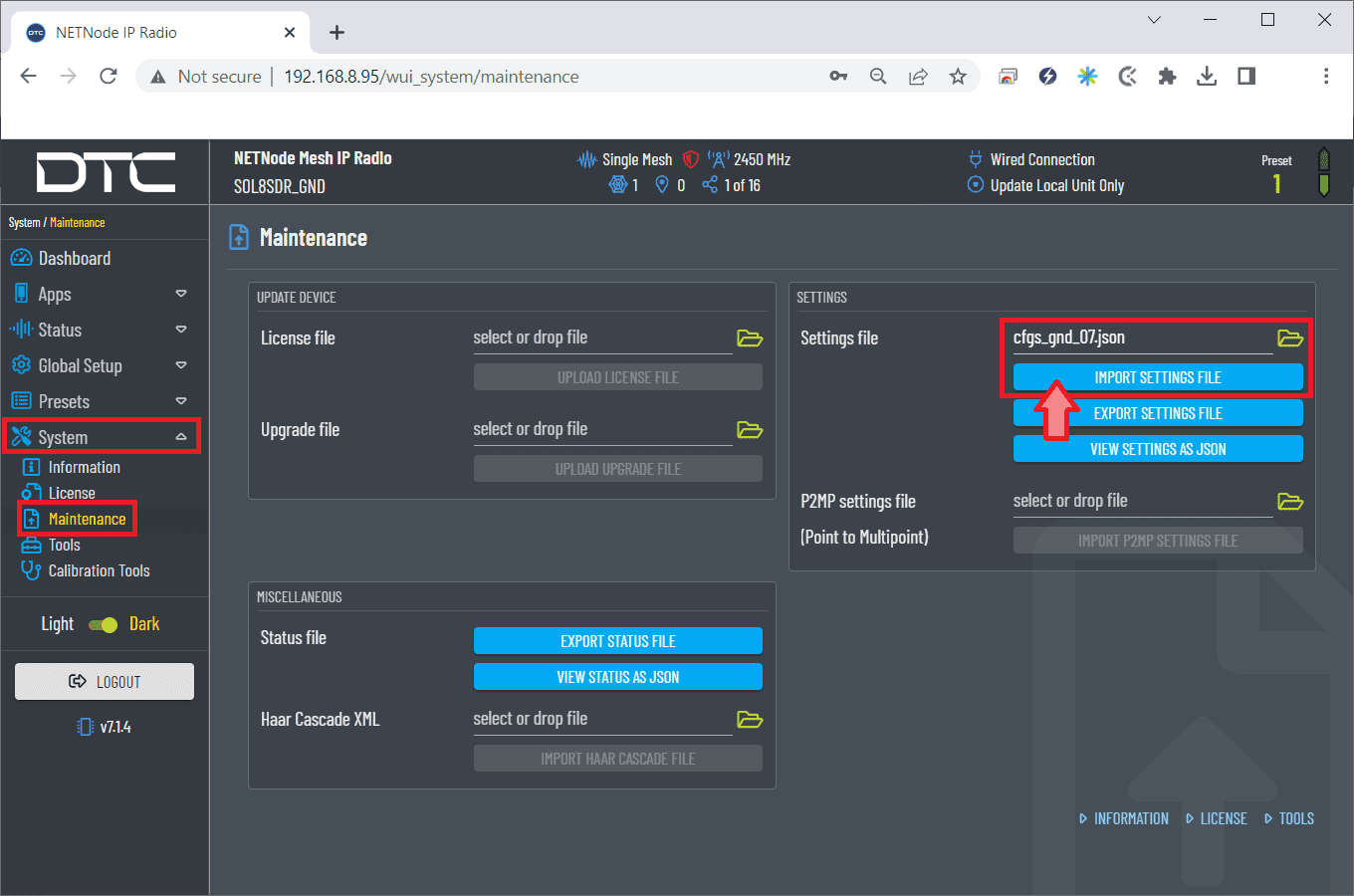The height and width of the screenshot is (896, 1354).
Task: Select the Update Local Unit Only radio option
Action: [976, 185]
